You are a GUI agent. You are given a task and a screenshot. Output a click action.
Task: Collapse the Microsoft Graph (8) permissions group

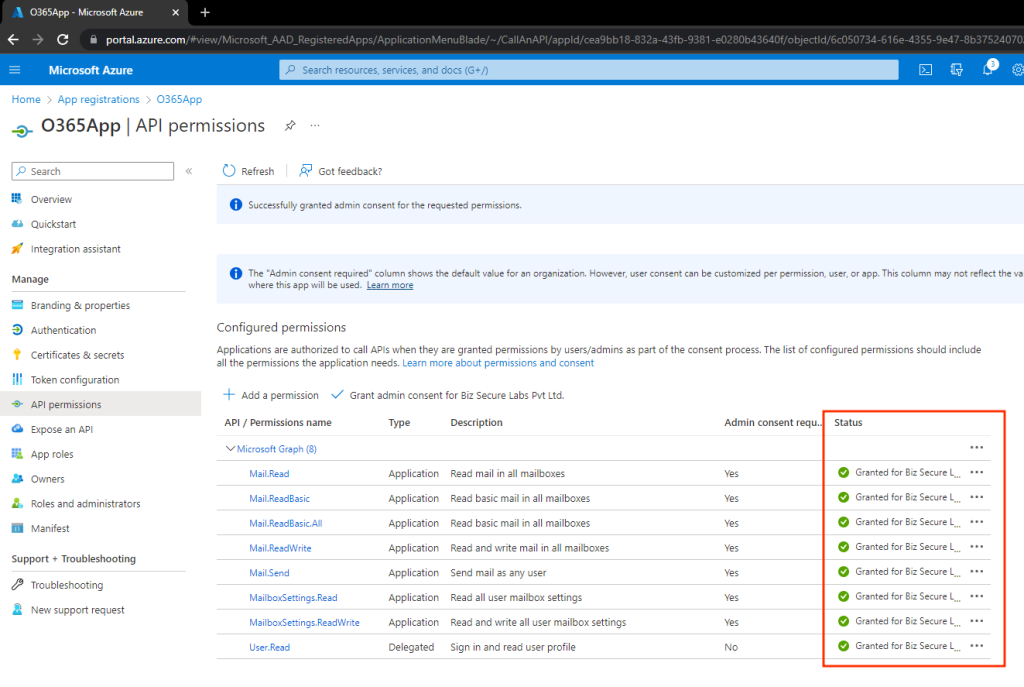click(x=231, y=449)
